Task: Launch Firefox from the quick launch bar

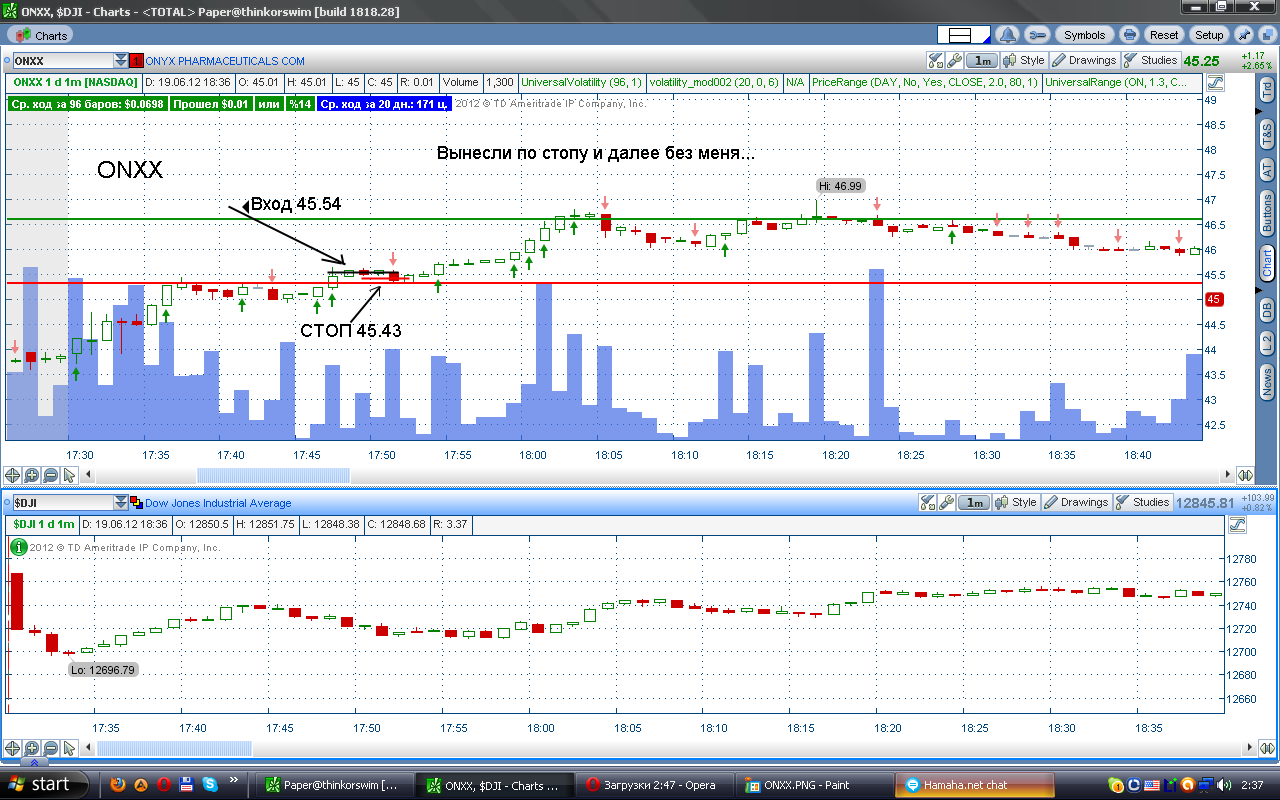Action: [x=118, y=784]
